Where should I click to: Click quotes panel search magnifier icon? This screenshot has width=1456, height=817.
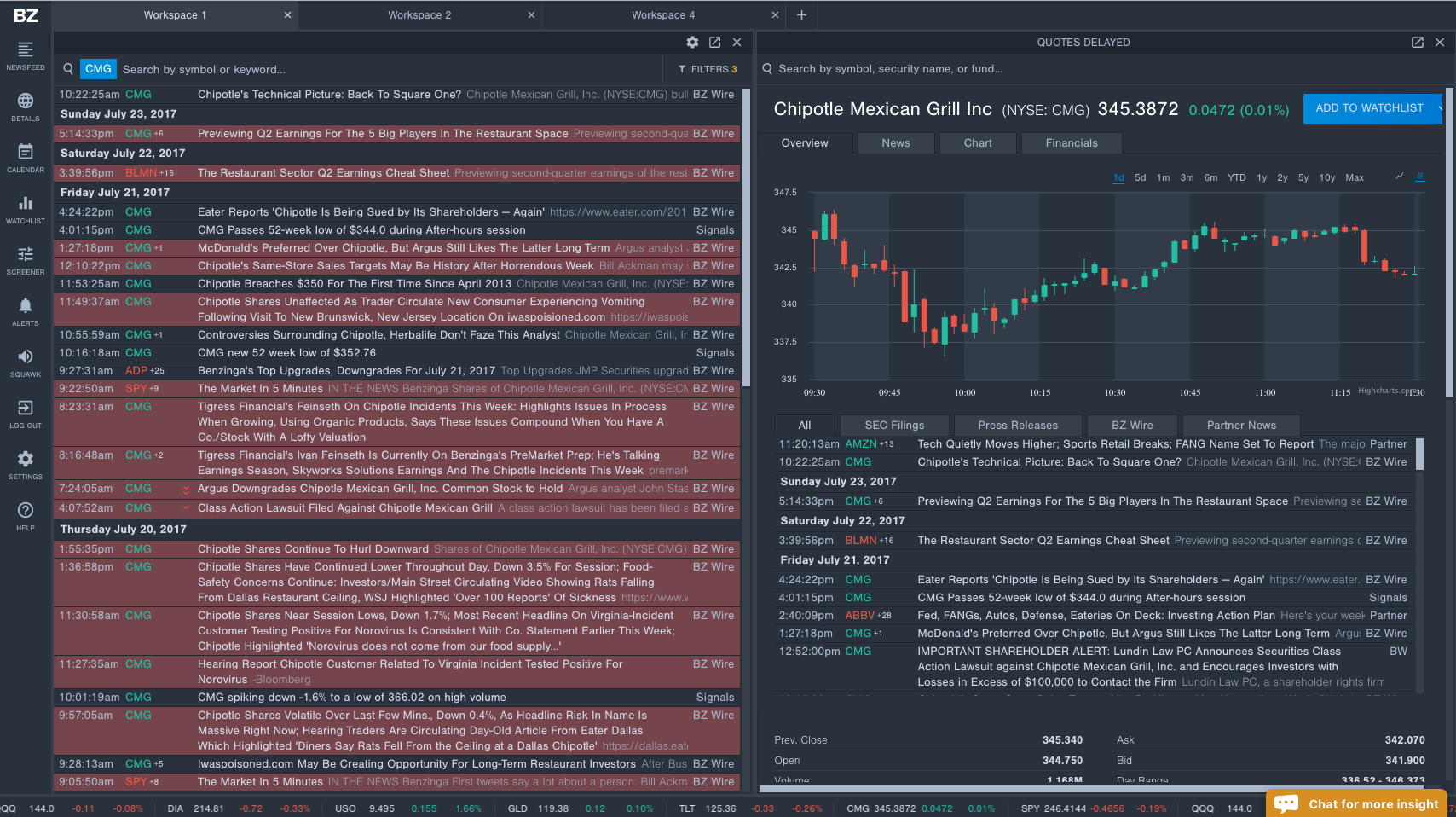767,69
